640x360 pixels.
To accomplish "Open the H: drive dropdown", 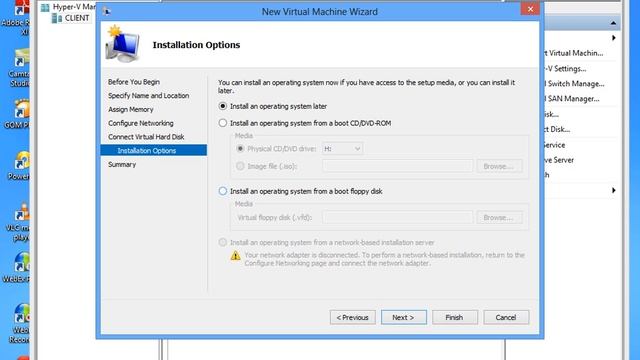I will [342, 149].
